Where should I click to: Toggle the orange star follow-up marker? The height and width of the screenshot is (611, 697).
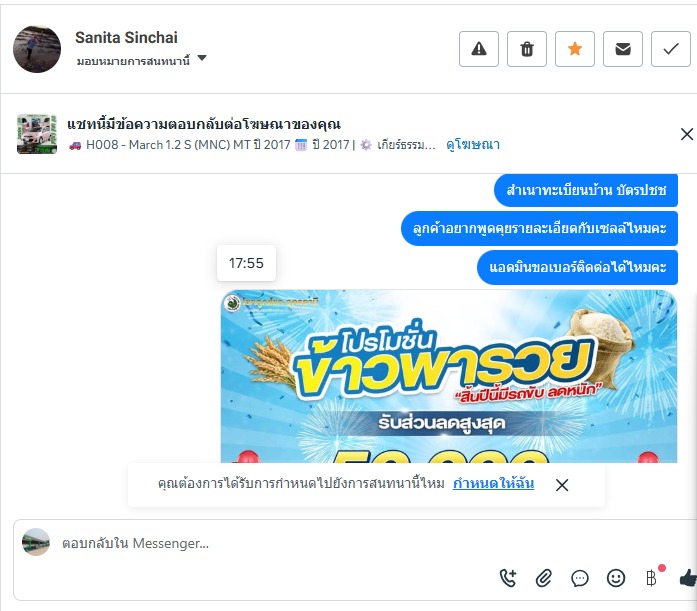(x=575, y=49)
